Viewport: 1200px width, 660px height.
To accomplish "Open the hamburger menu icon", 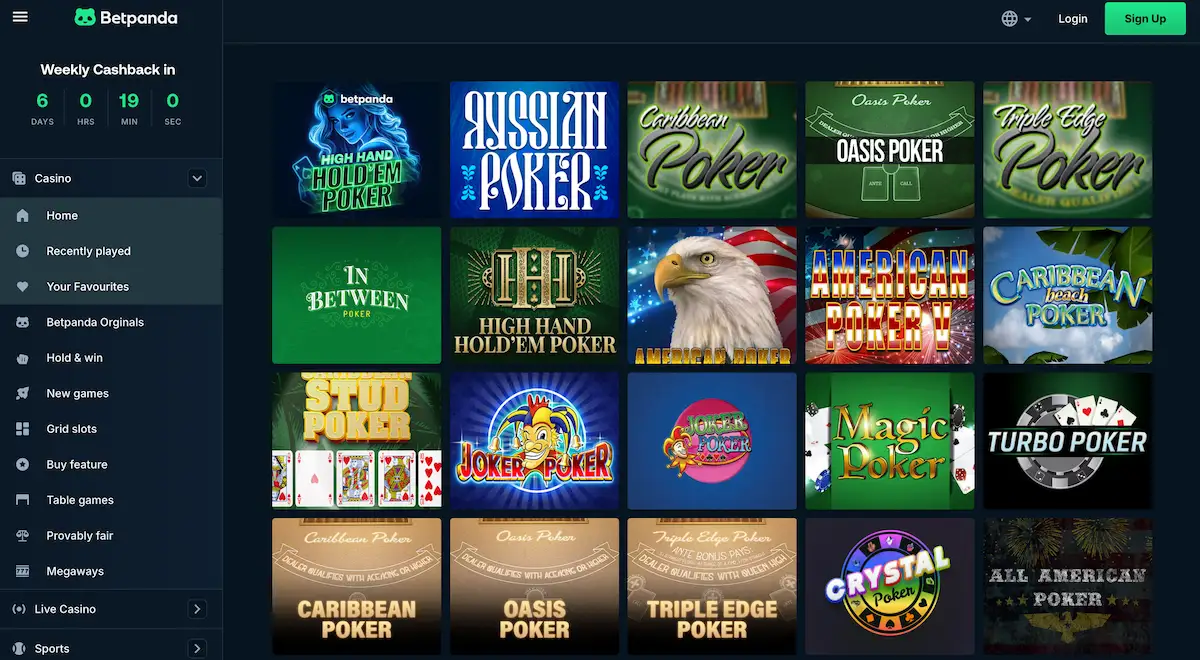I will (x=20, y=17).
